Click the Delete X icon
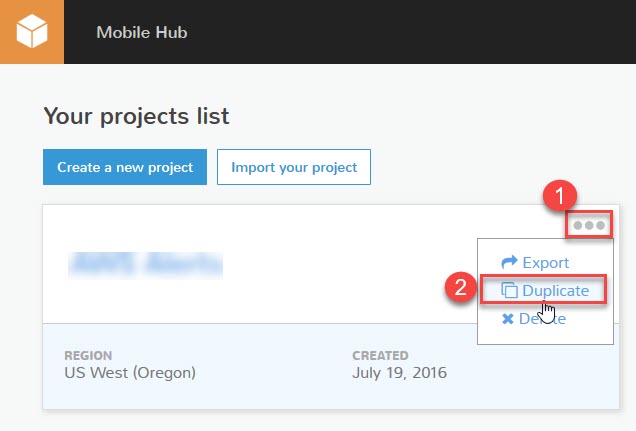This screenshot has height=431, width=636. coord(507,319)
